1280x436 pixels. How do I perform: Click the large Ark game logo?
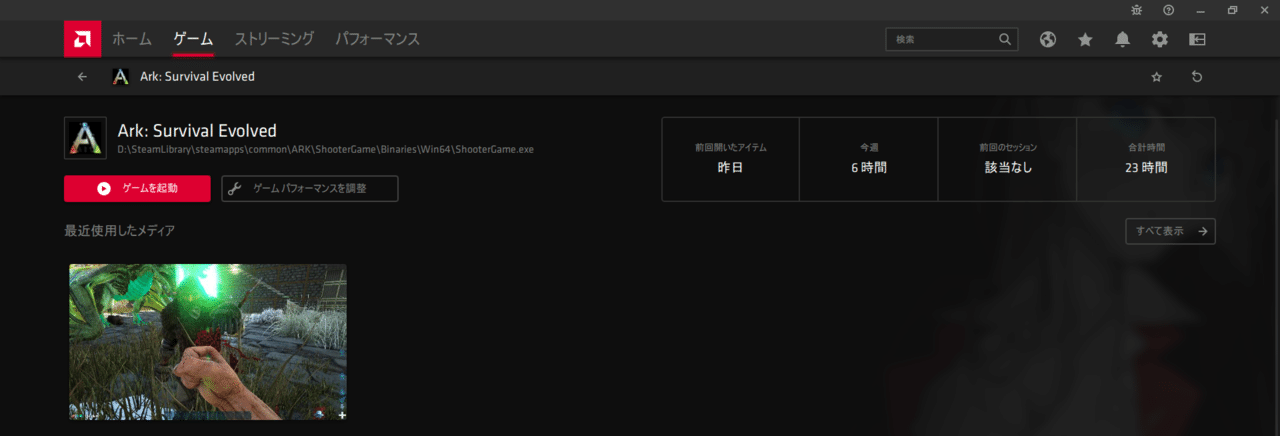coord(86,138)
